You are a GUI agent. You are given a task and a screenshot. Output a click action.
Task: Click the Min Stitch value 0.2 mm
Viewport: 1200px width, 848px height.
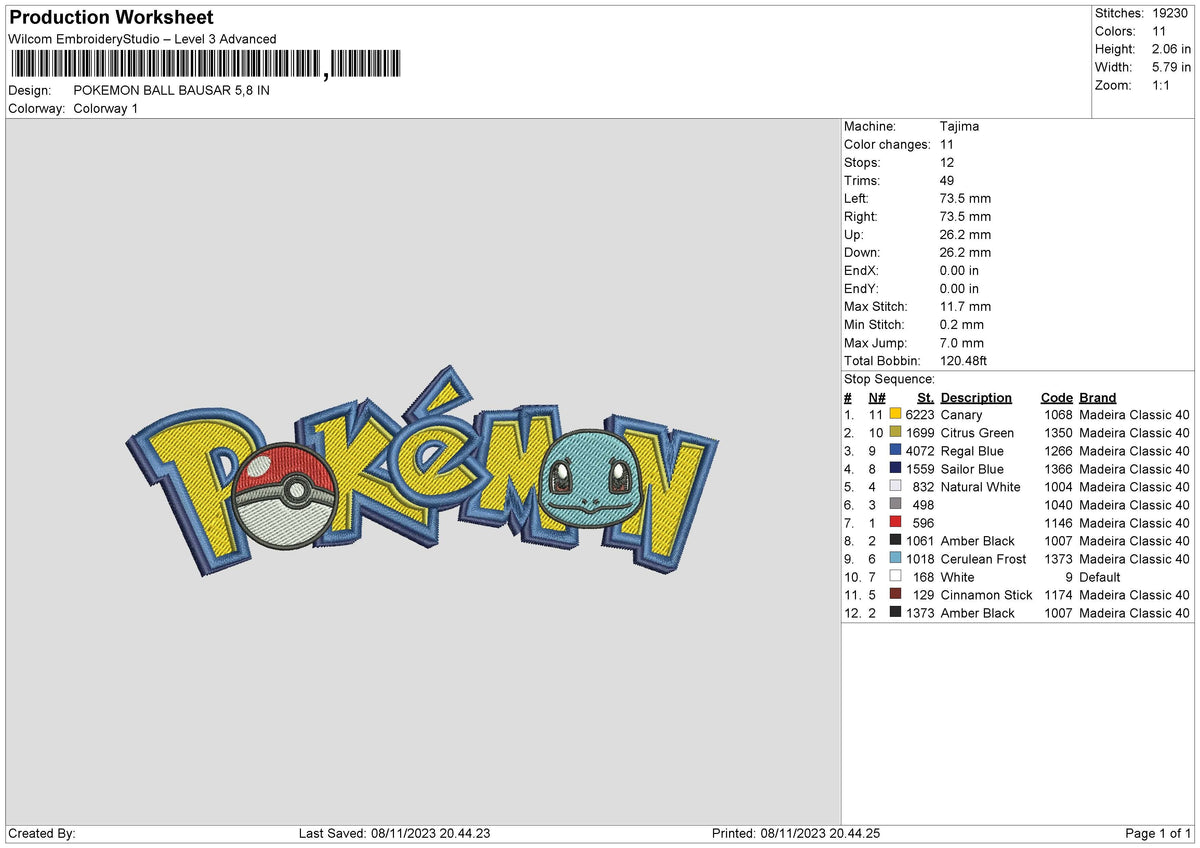tap(962, 324)
